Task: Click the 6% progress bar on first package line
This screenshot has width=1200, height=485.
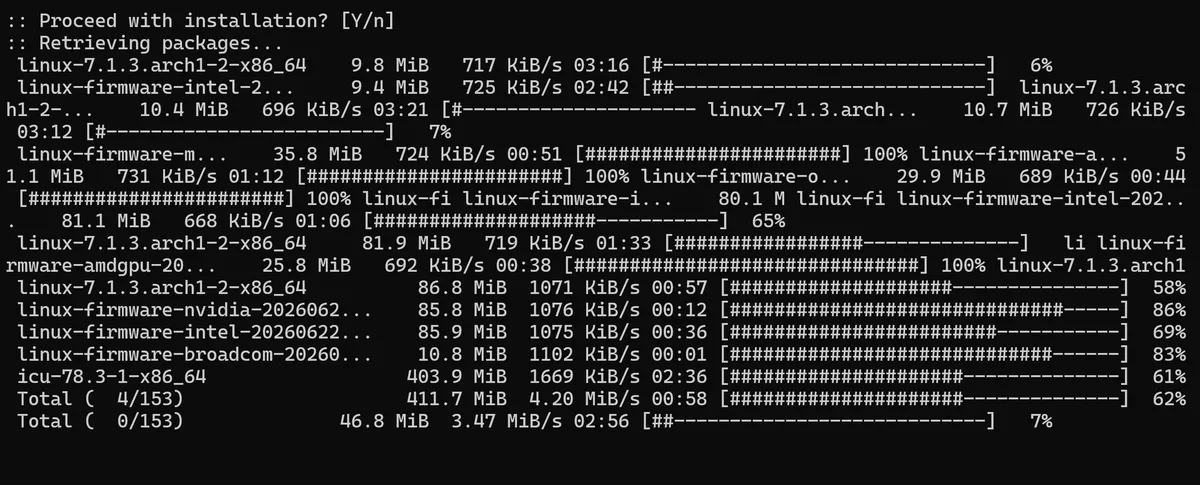Action: (820, 65)
